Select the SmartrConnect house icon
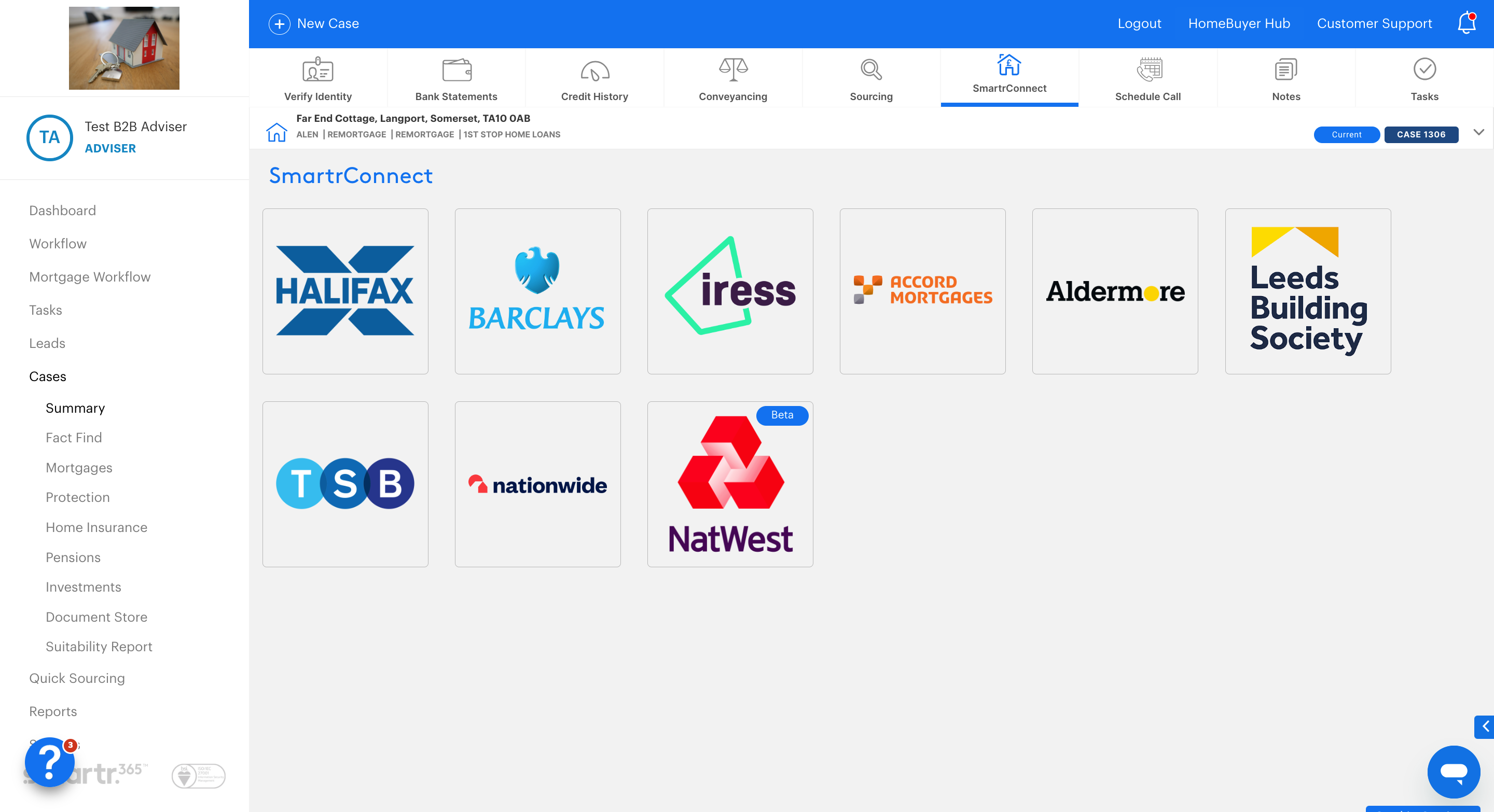The width and height of the screenshot is (1494, 812). (x=1009, y=65)
